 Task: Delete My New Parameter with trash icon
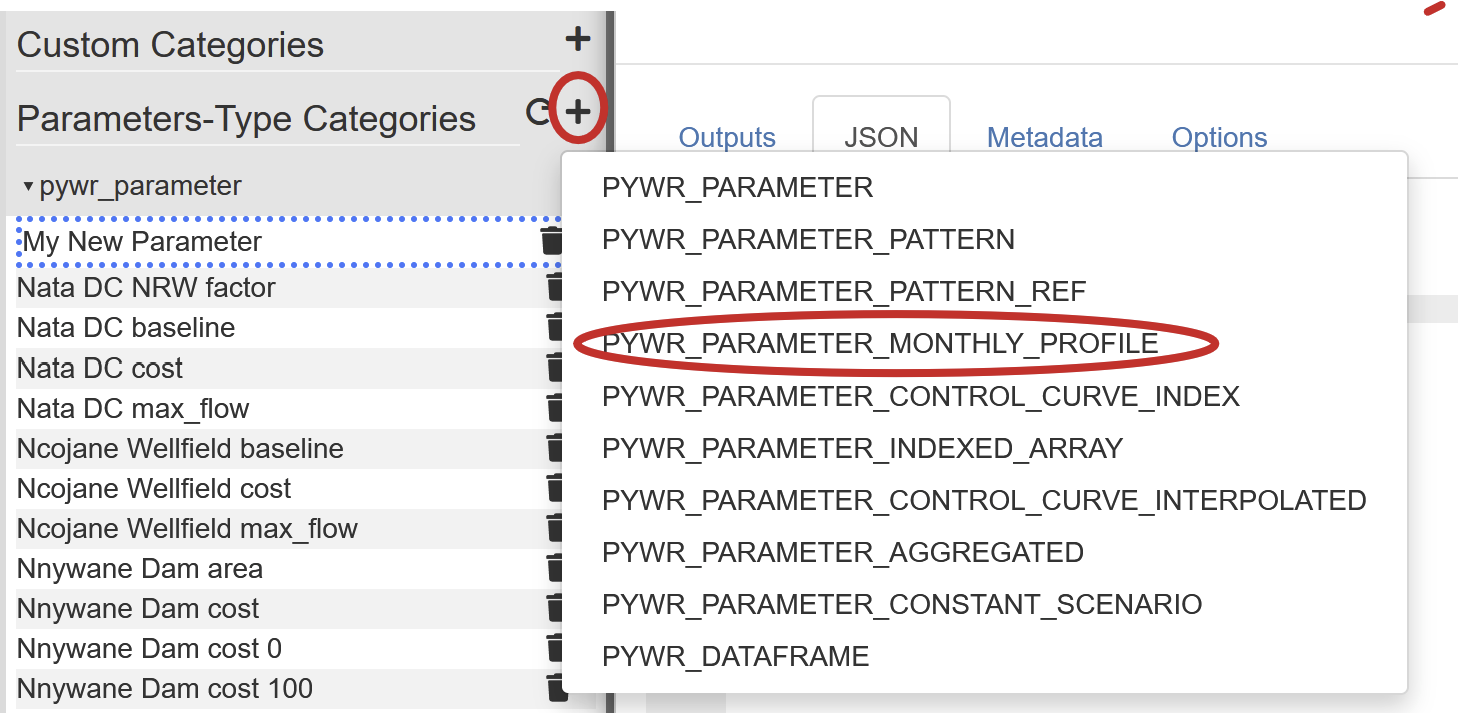[x=551, y=241]
